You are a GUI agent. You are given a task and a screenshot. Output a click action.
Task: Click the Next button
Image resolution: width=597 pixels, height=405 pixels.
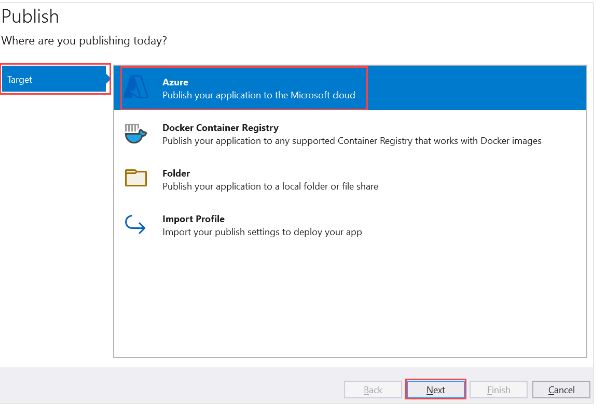[436, 390]
